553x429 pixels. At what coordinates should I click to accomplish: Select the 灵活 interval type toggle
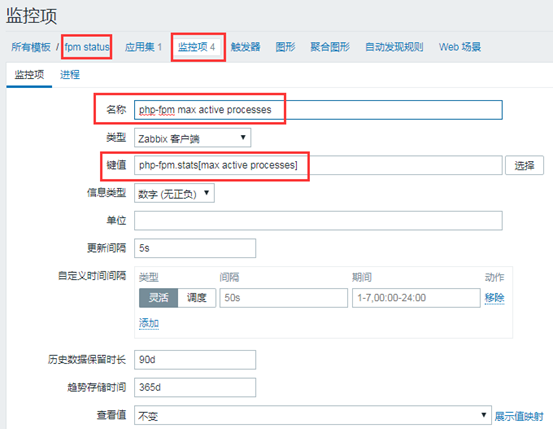(158, 297)
